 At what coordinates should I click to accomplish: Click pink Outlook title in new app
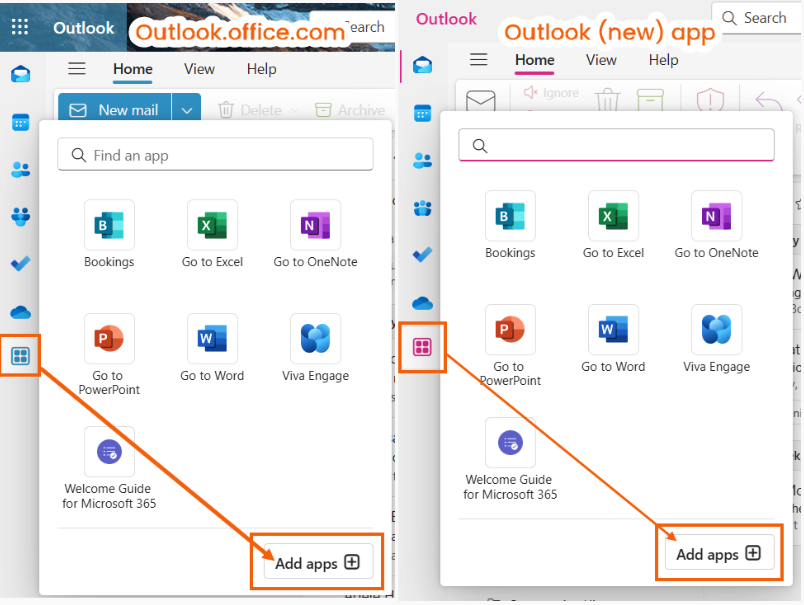click(x=446, y=19)
